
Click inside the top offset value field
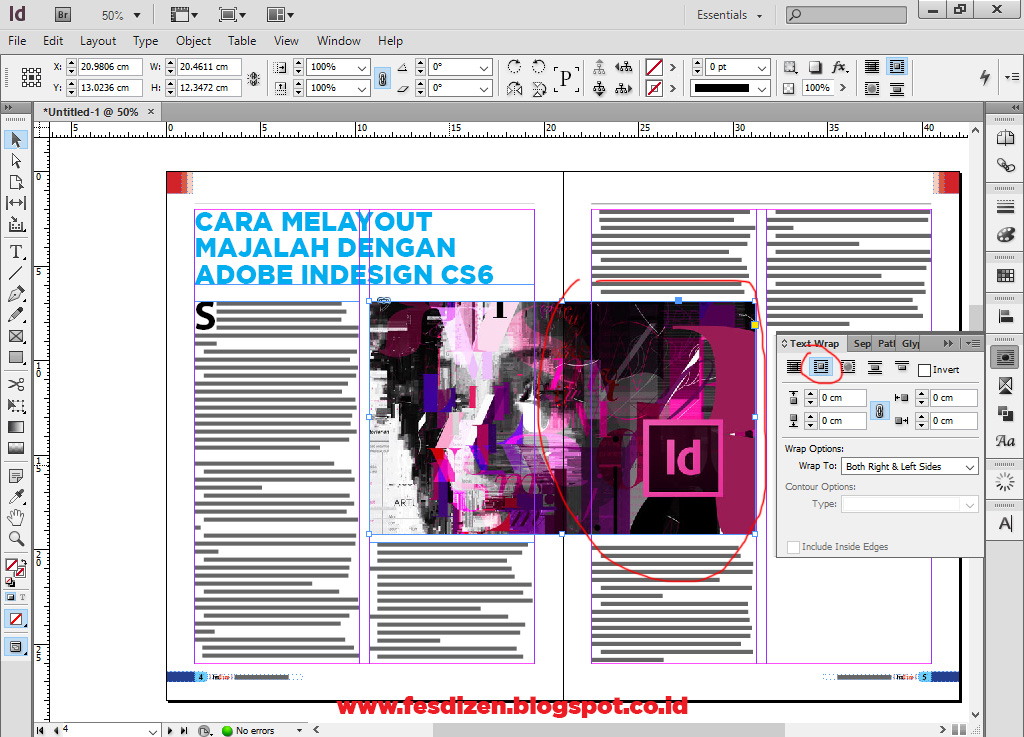(843, 397)
